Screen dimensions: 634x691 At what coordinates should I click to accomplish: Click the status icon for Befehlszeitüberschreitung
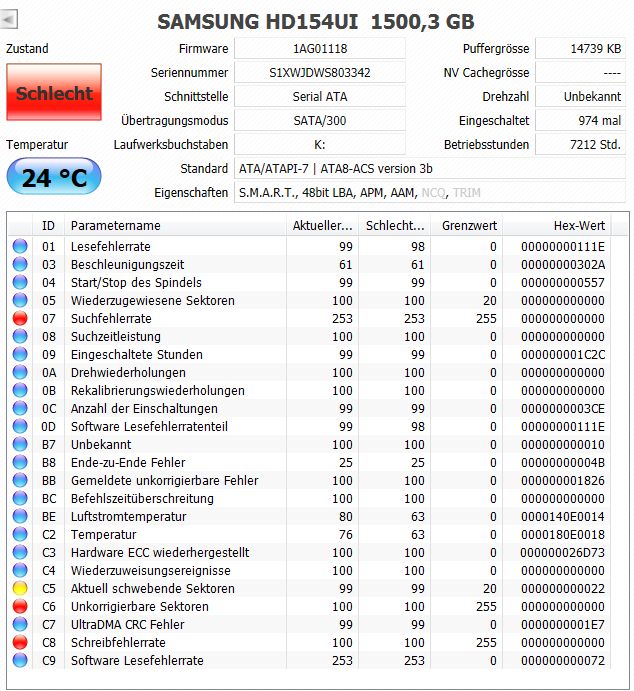point(20,498)
